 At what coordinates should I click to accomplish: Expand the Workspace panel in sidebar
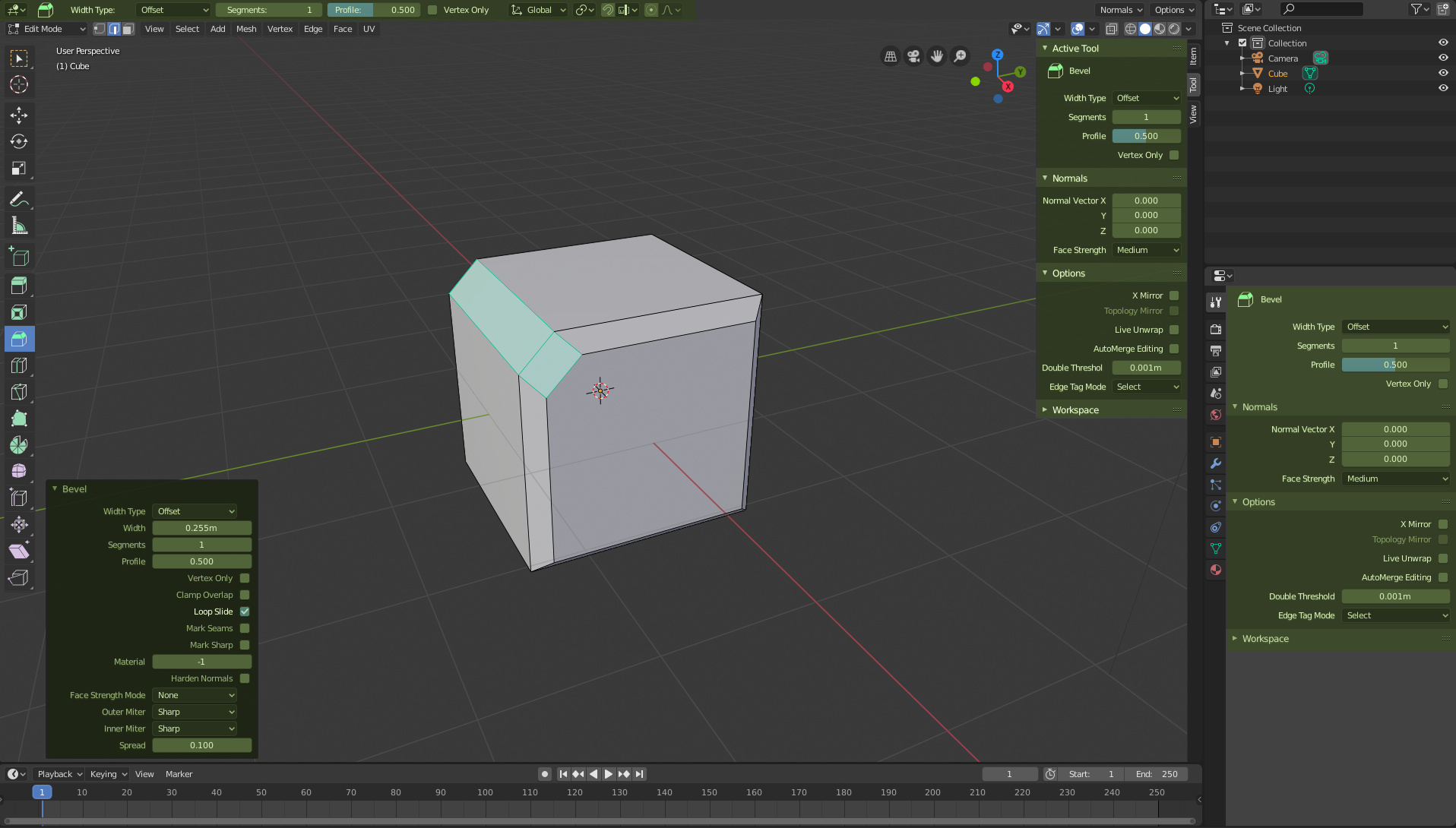[1075, 410]
